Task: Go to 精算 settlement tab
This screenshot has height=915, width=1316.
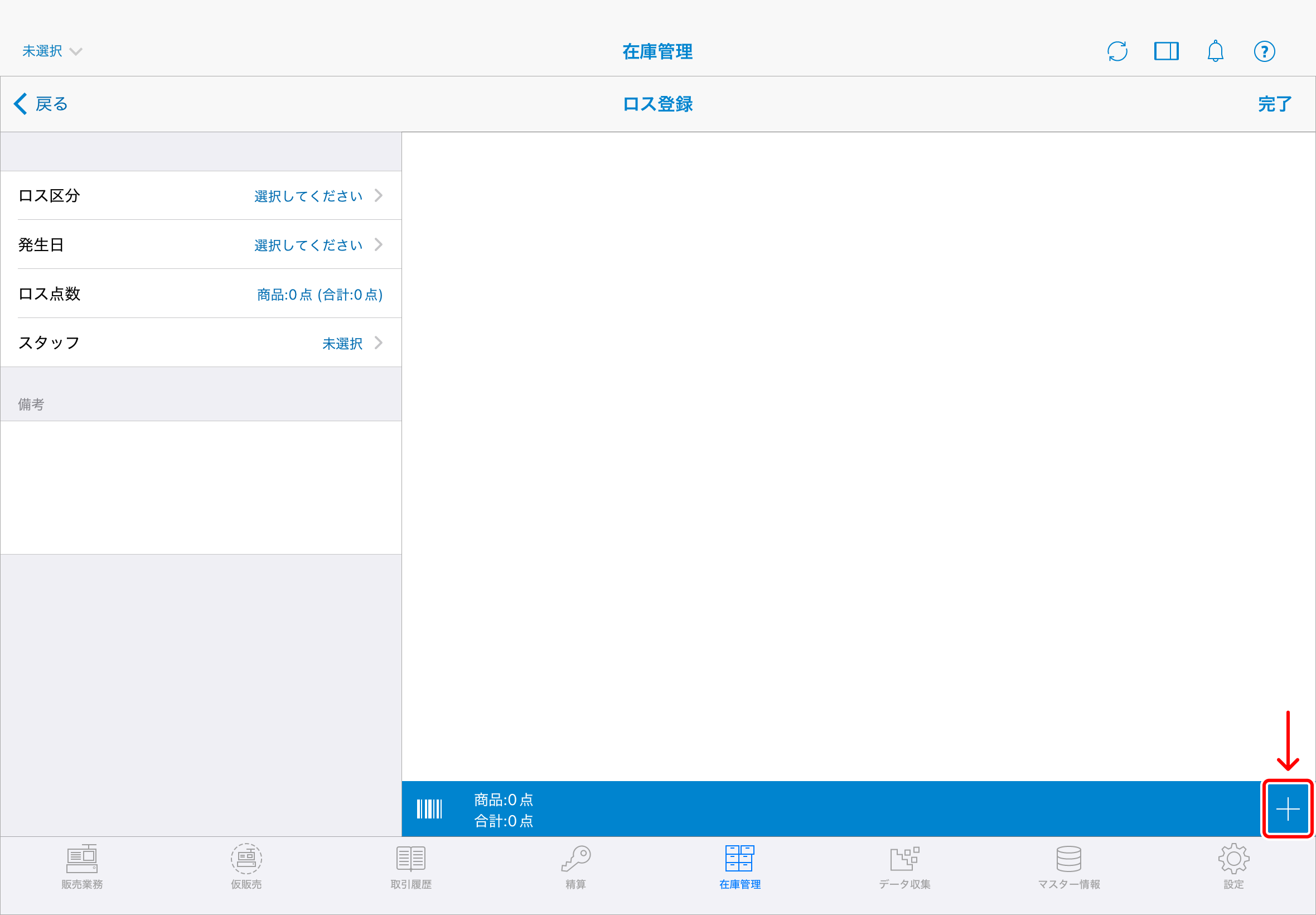Action: (x=575, y=866)
